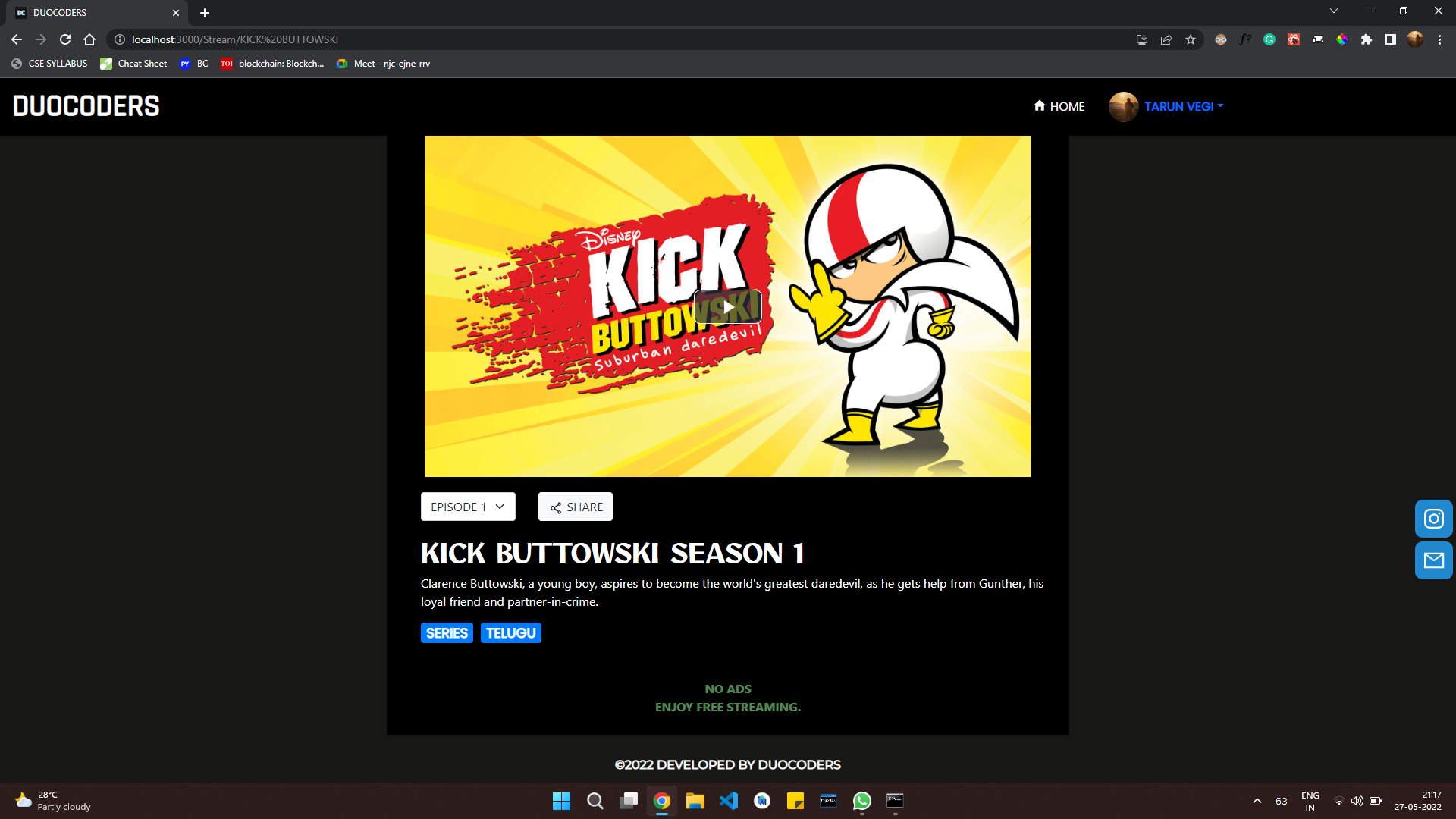Toggle the browser side panel icon
Image resolution: width=1456 pixels, height=819 pixels.
pyautogui.click(x=1391, y=39)
